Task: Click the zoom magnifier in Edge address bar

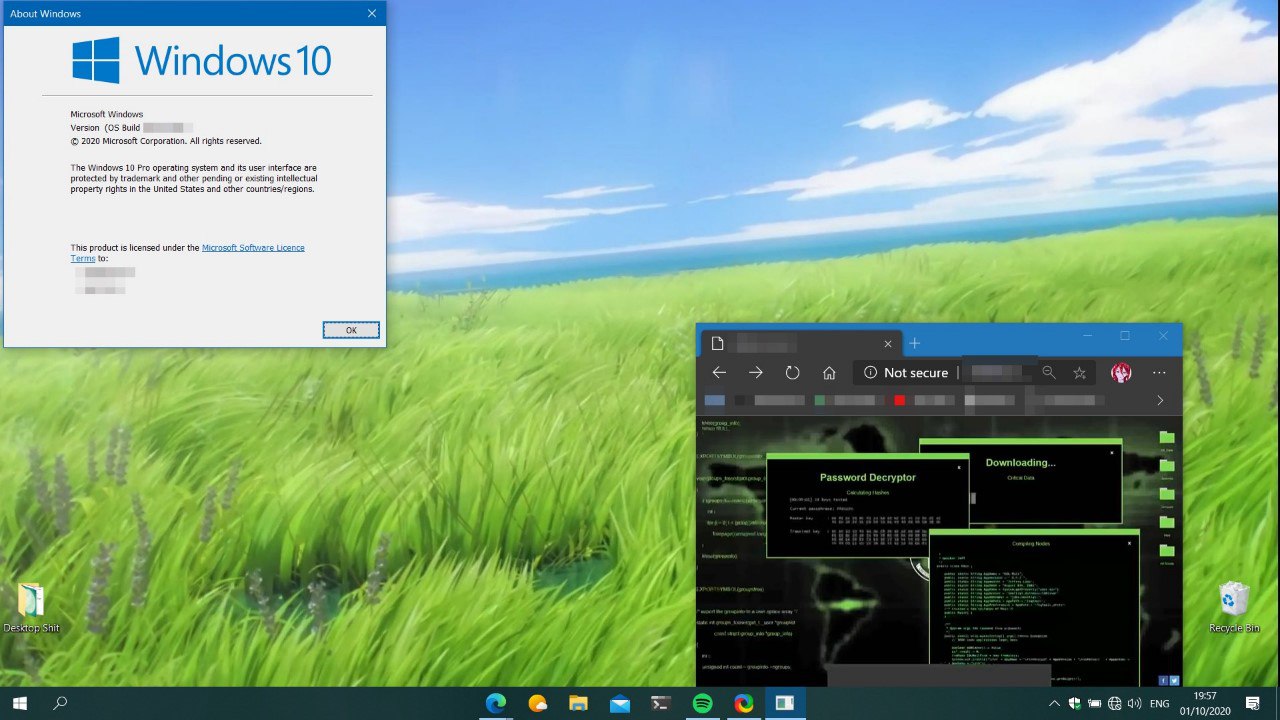Action: tap(1048, 372)
